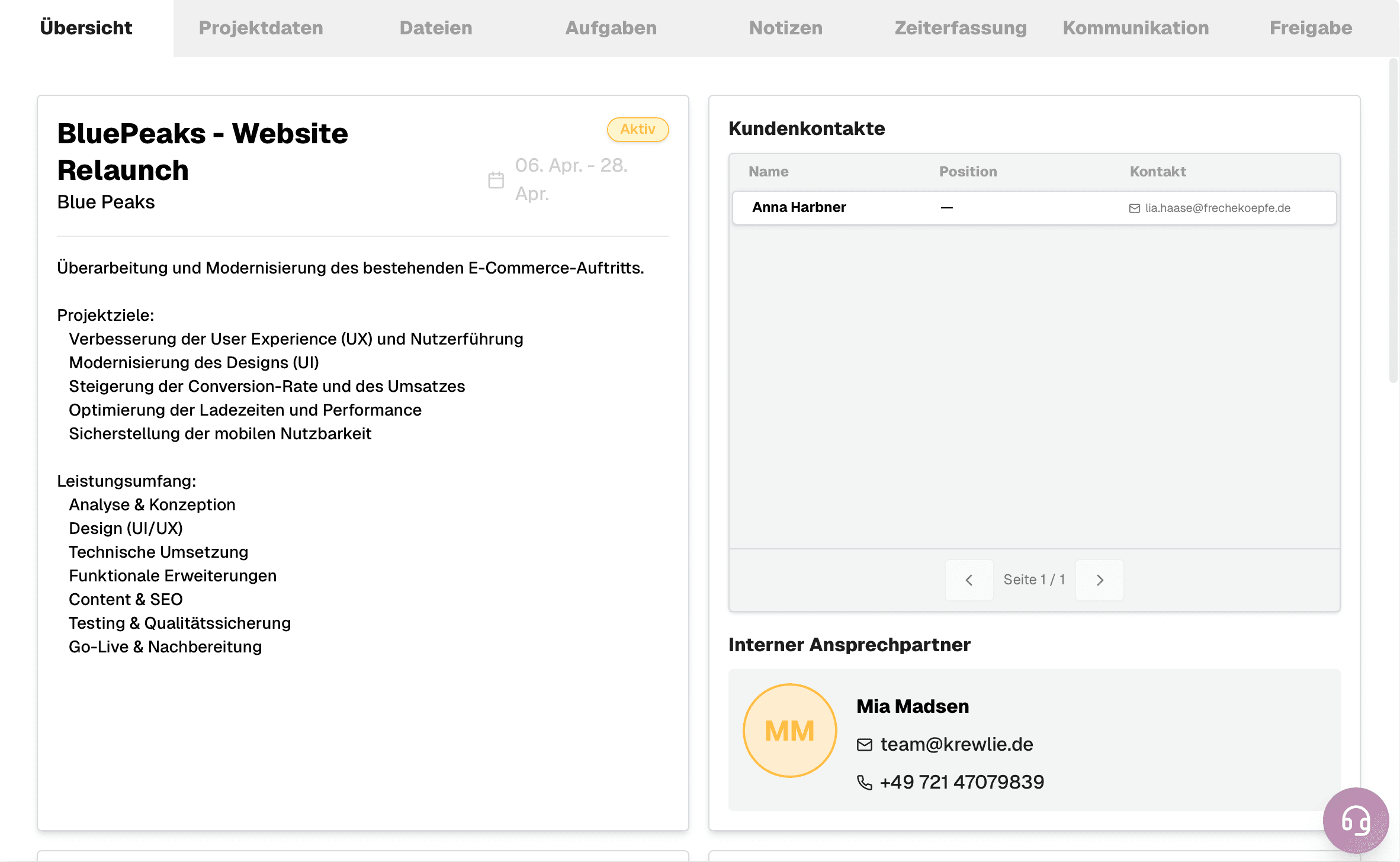Image resolution: width=1400 pixels, height=862 pixels.
Task: Click the line Analyse & Konzeption
Action: (x=152, y=505)
